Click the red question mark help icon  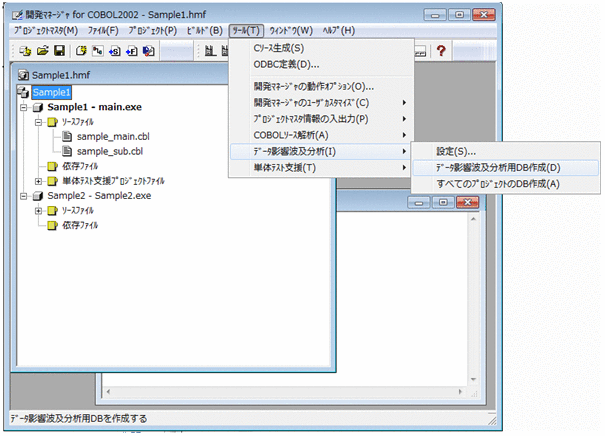click(x=441, y=51)
